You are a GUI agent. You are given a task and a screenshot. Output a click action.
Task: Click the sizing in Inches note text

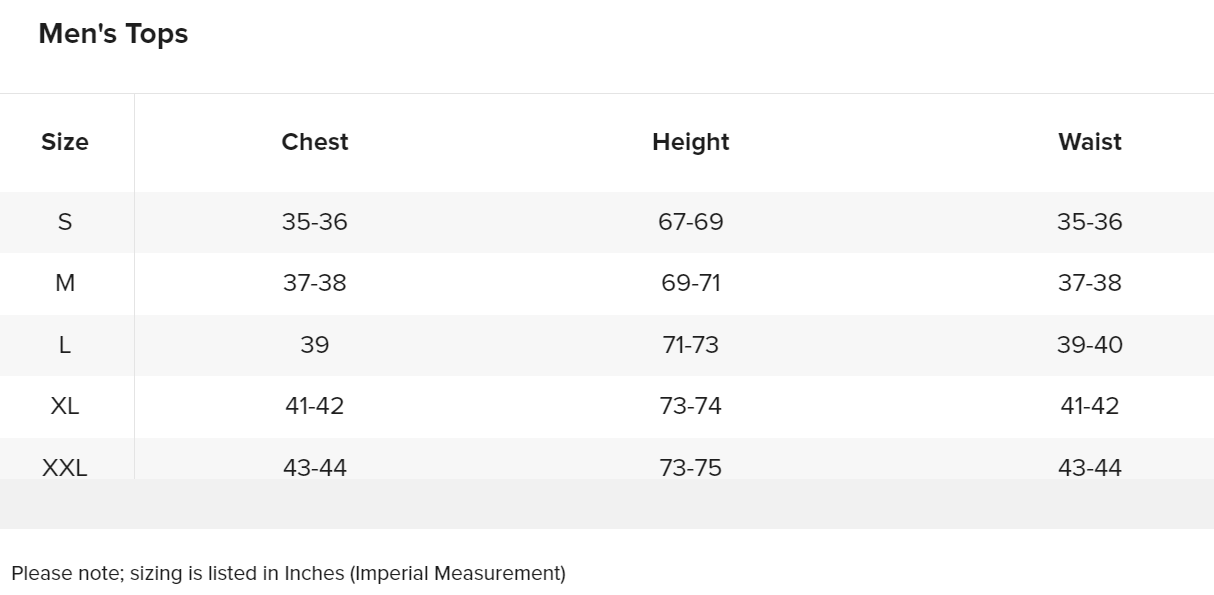point(288,574)
